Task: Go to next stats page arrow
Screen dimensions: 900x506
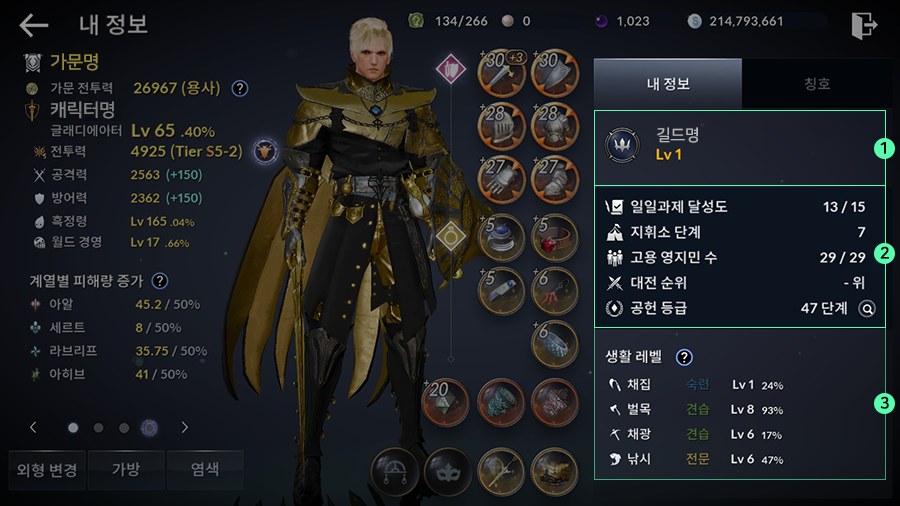Action: [x=184, y=427]
